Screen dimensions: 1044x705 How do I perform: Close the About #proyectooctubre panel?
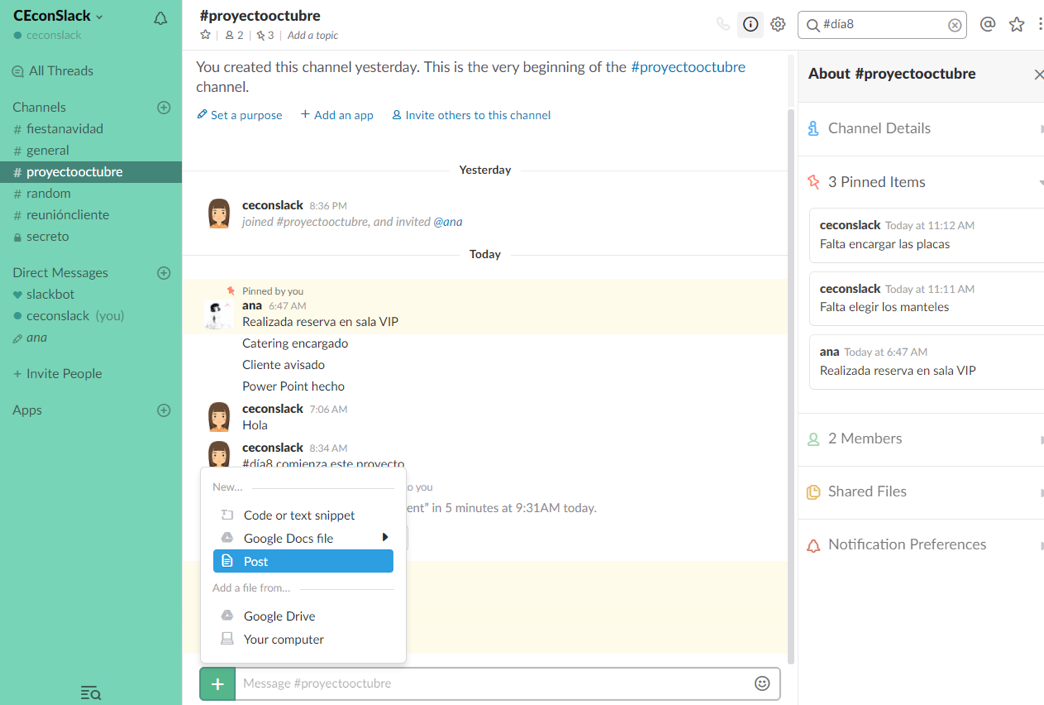click(1038, 75)
